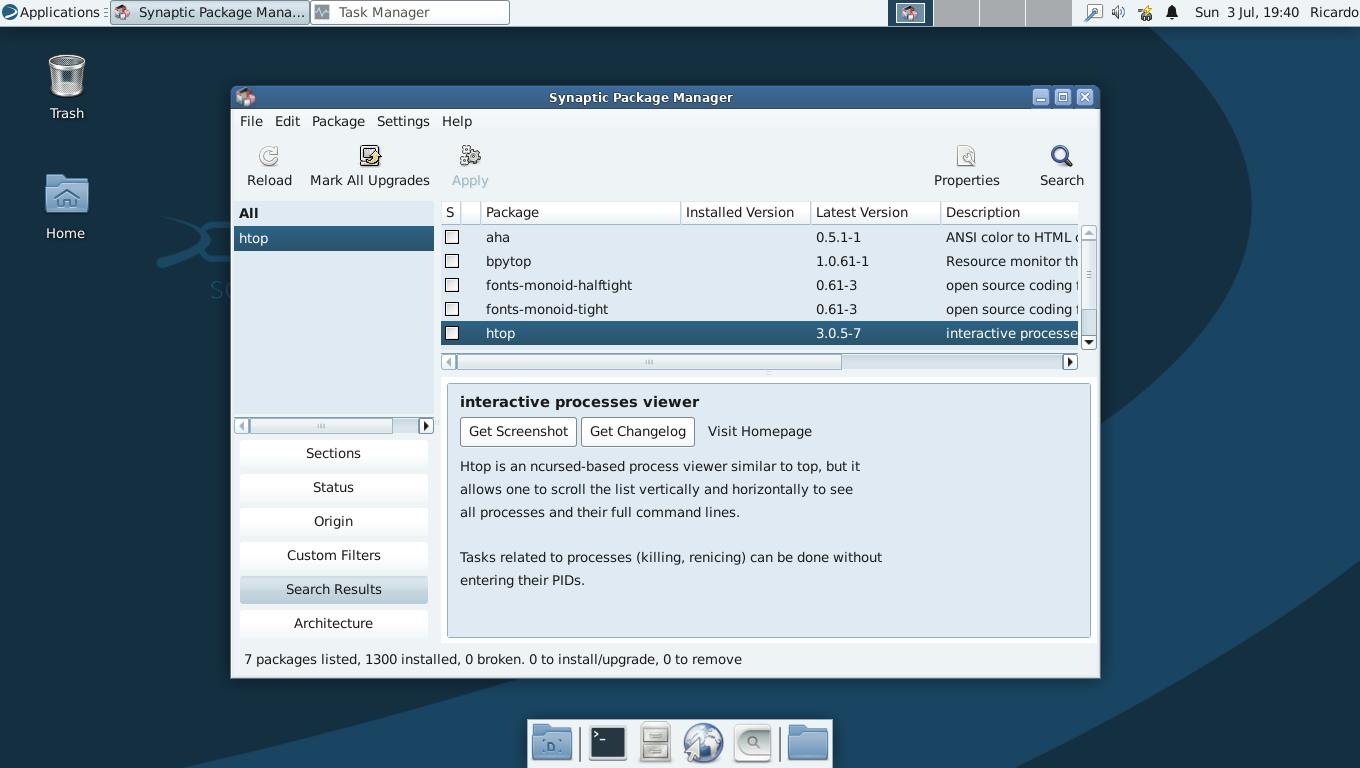The height and width of the screenshot is (768, 1360).
Task: Click the sidebar horizontal scrollbar thumb
Action: tap(321, 426)
